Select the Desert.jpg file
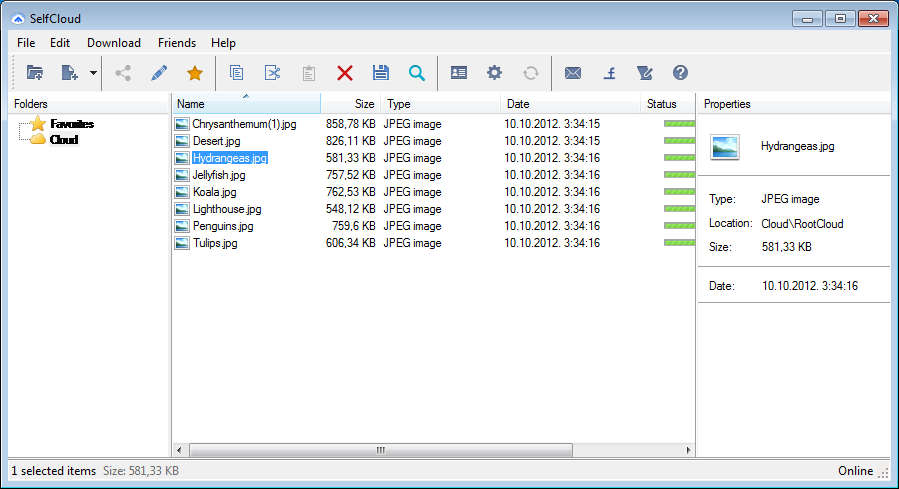Viewport: 899px width, 489px height. click(x=216, y=141)
